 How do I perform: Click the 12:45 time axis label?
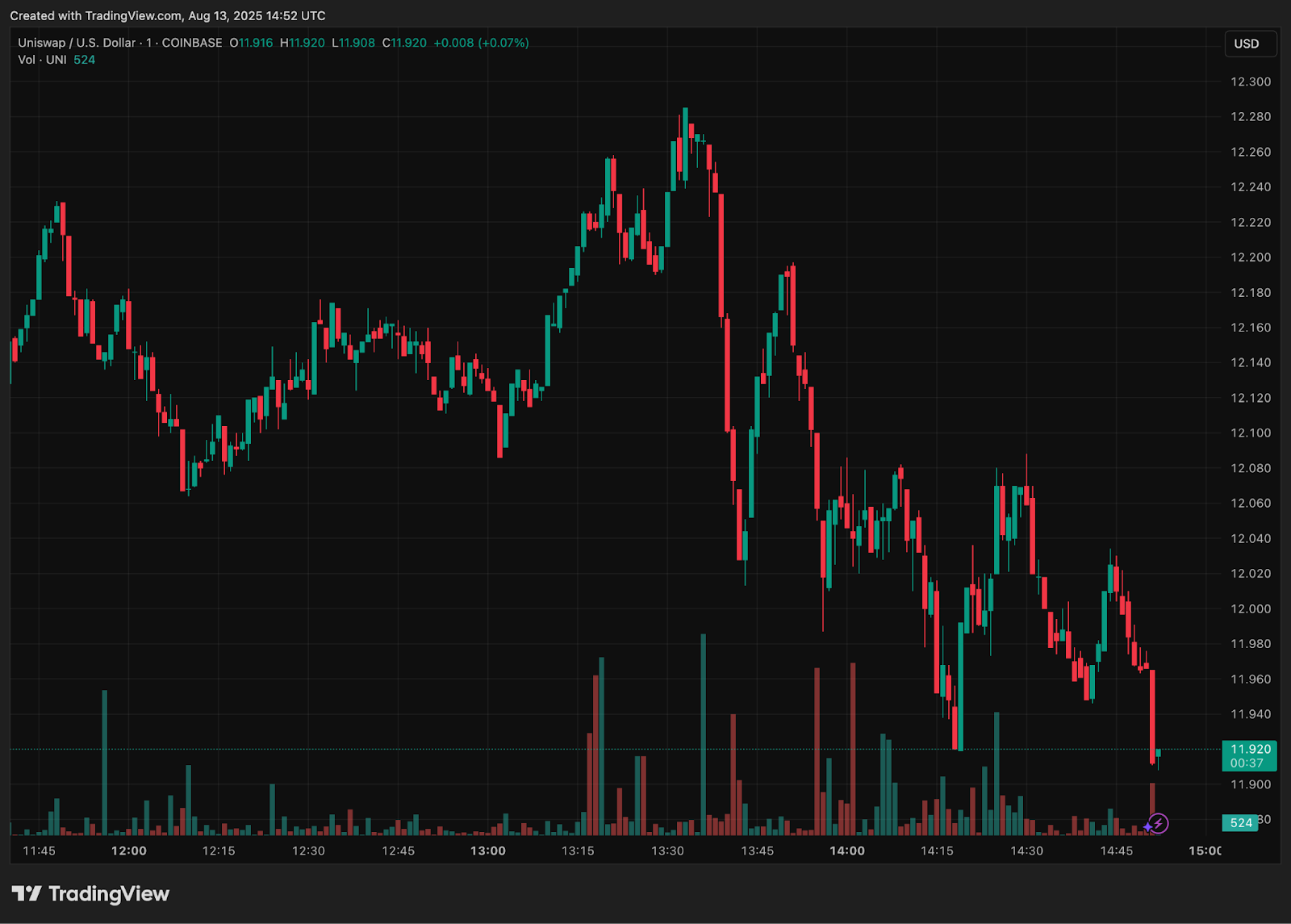pyautogui.click(x=398, y=851)
